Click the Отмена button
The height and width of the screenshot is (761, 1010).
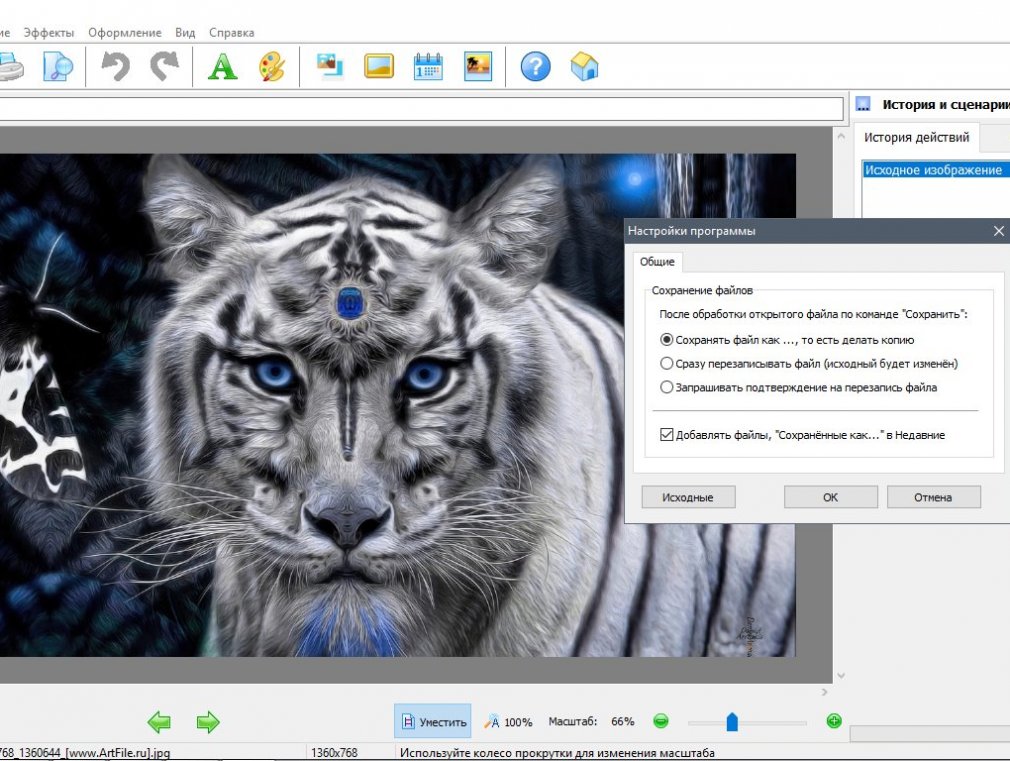click(933, 497)
